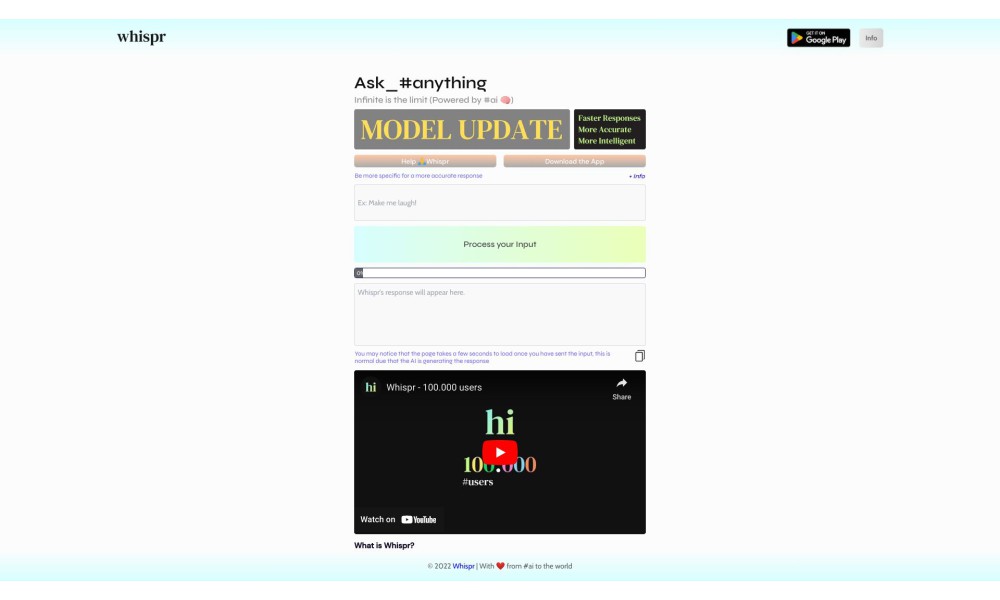
Task: Click the whispr logo in header
Action: click(141, 37)
